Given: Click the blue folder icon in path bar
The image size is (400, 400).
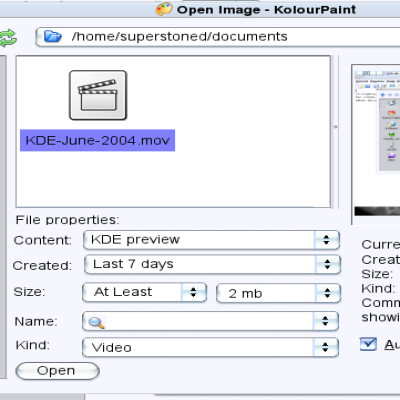Looking at the screenshot, I should tap(53, 36).
